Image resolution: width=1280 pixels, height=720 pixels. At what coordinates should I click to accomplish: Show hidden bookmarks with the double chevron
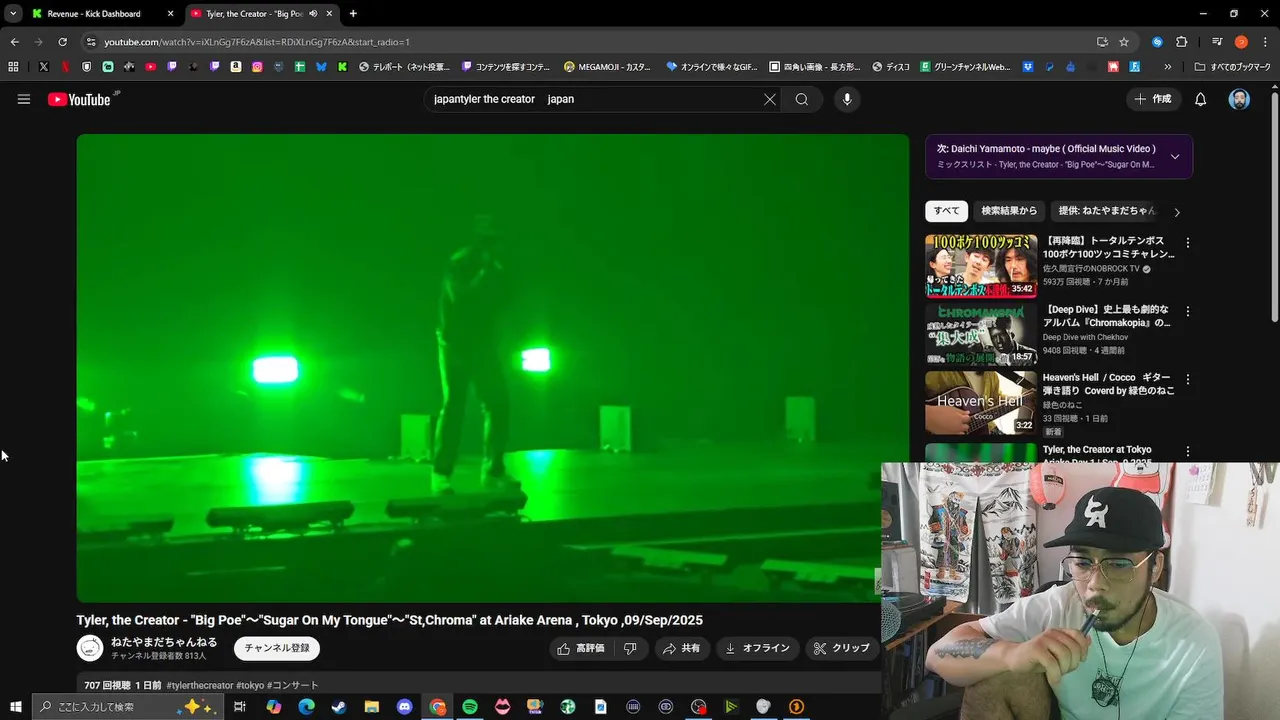[x=1167, y=67]
